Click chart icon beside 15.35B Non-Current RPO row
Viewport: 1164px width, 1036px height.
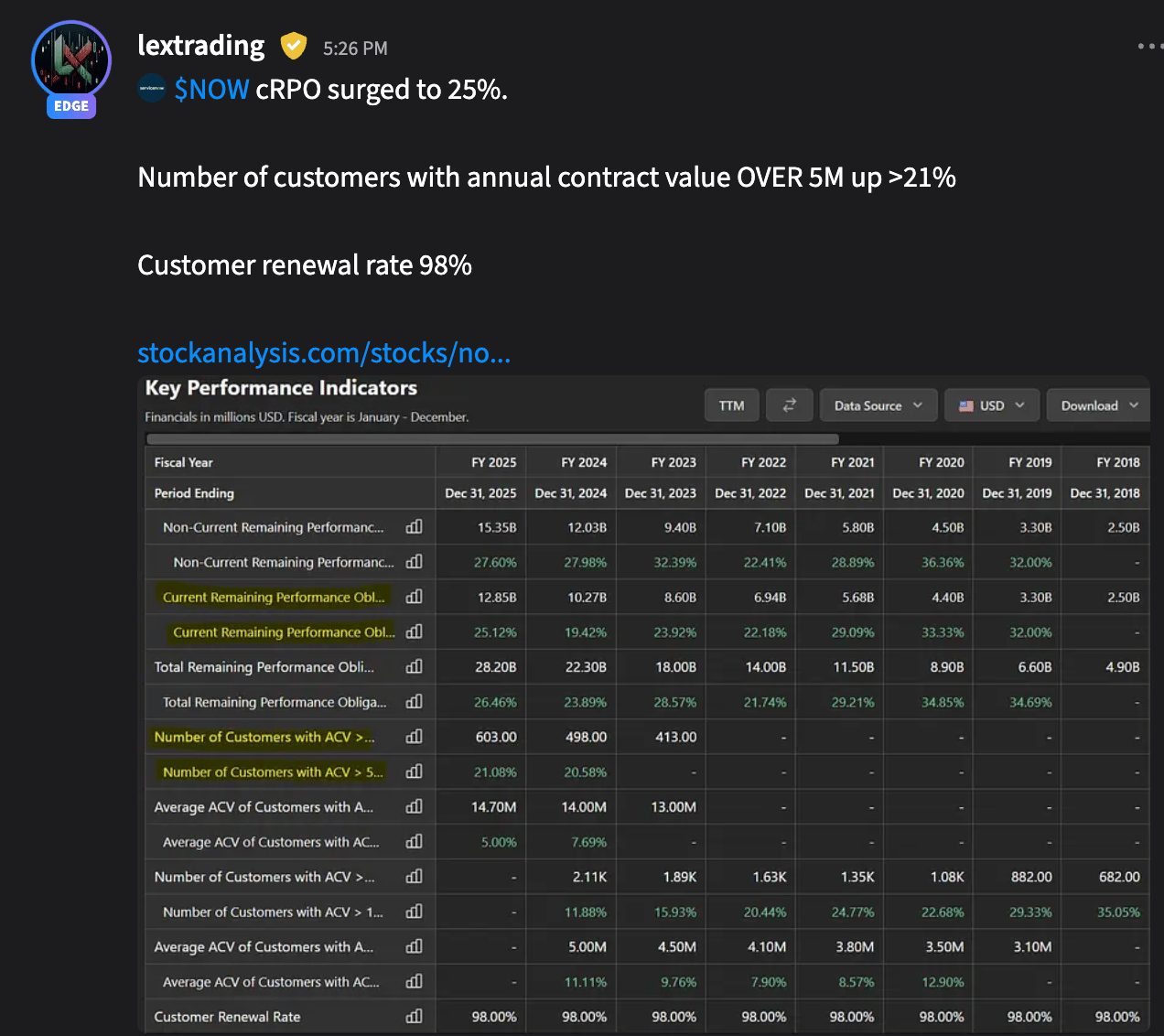click(414, 527)
